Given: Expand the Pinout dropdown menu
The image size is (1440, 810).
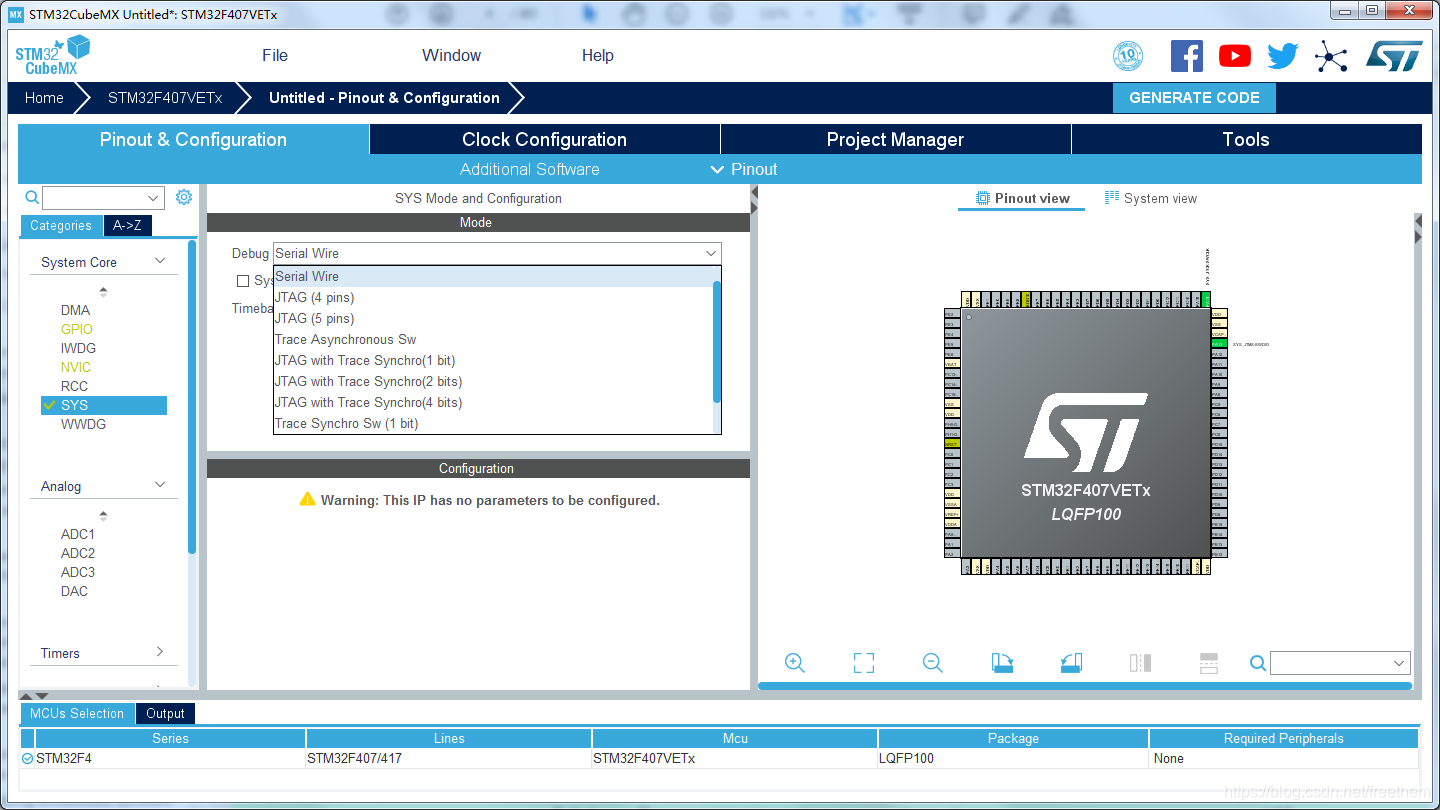Looking at the screenshot, I should point(744,170).
